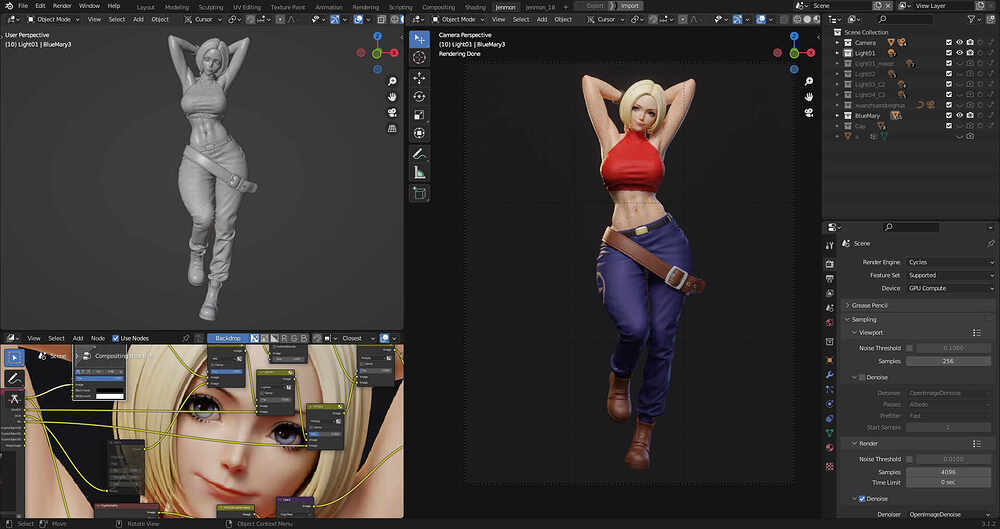Select the Add Cube tool in camera viewport
The width and height of the screenshot is (1000, 529).
click(x=419, y=193)
